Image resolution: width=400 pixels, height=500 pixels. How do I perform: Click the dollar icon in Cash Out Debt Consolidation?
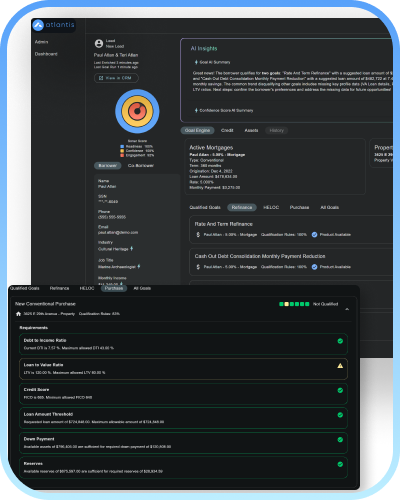[x=198, y=267]
